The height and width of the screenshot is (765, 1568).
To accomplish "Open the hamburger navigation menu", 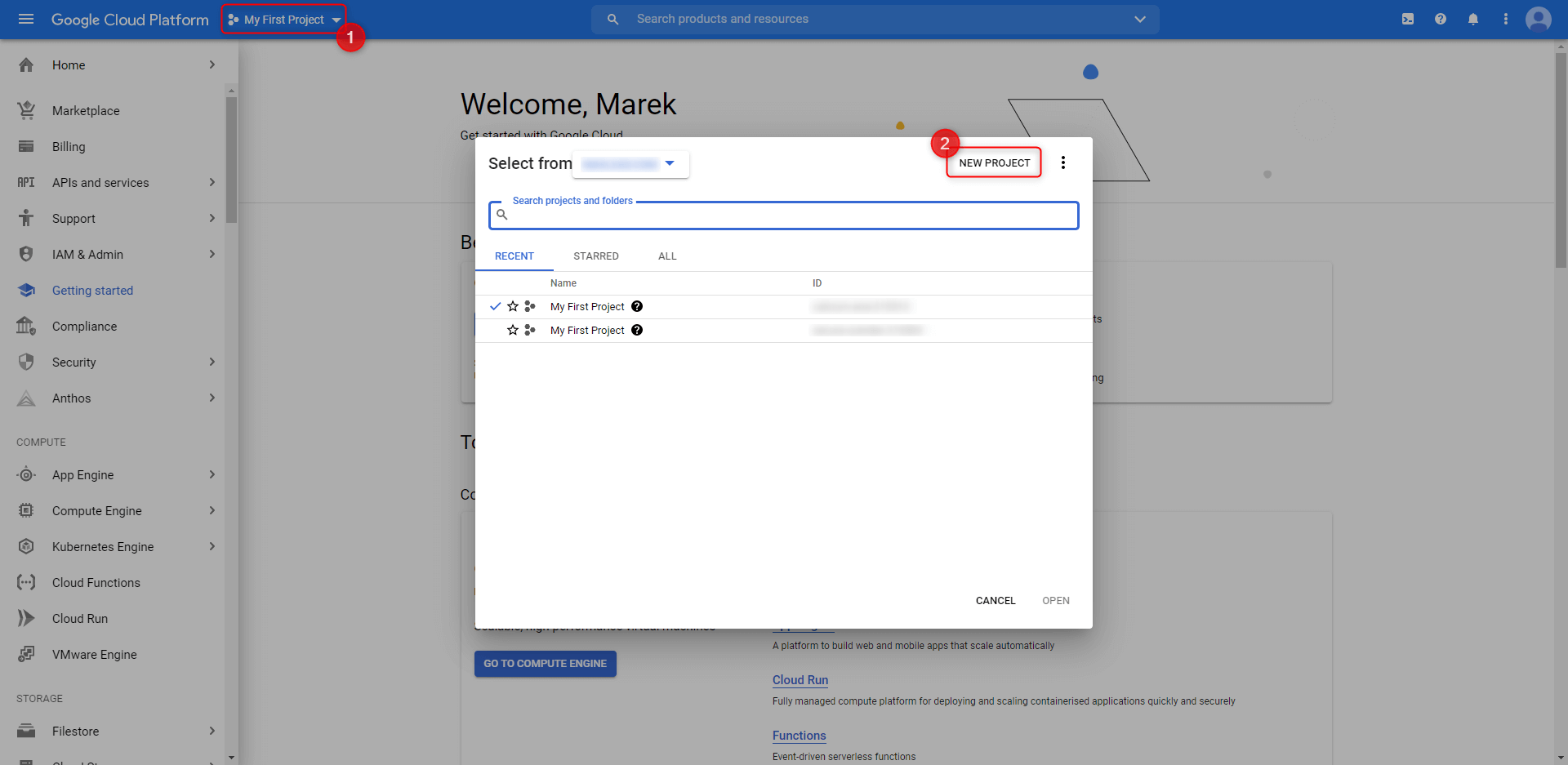I will 26,19.
